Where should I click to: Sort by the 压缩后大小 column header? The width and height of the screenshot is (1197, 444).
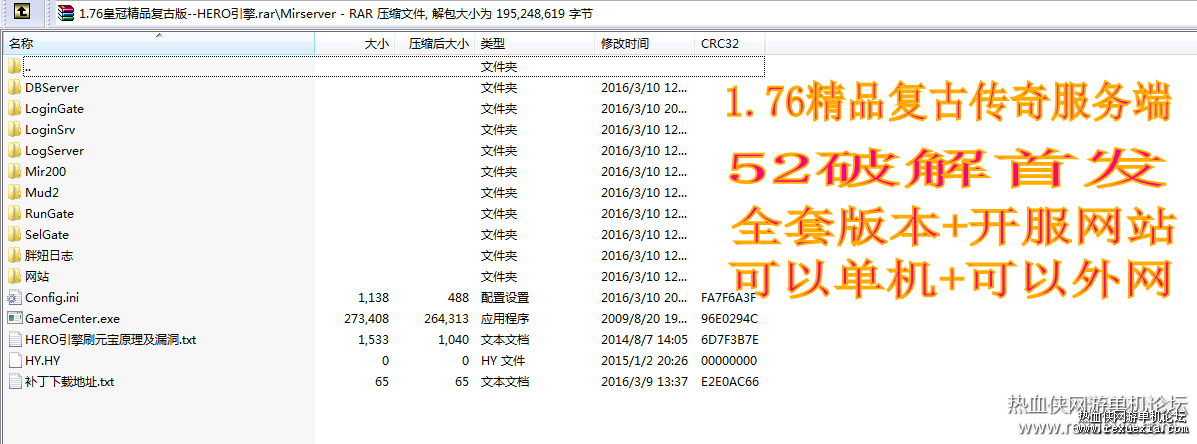435,44
